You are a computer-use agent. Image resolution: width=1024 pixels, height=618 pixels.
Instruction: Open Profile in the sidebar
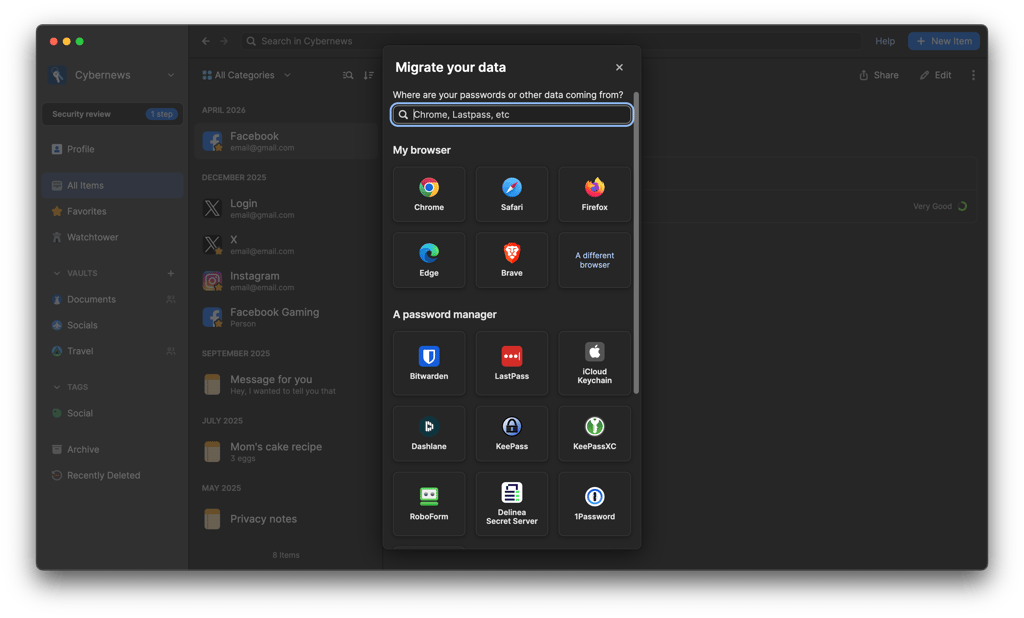point(112,149)
